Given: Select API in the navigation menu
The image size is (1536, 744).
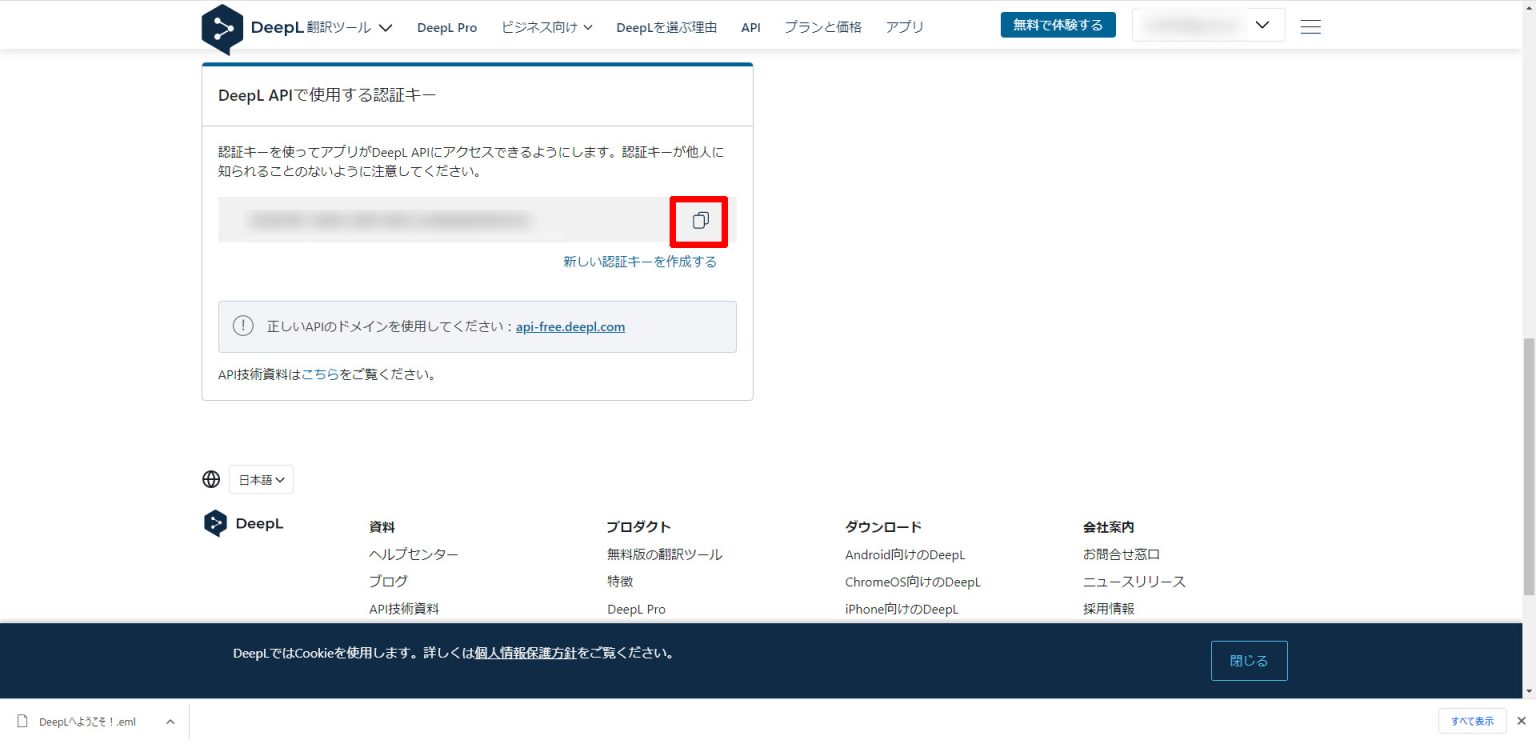Looking at the screenshot, I should [x=750, y=27].
